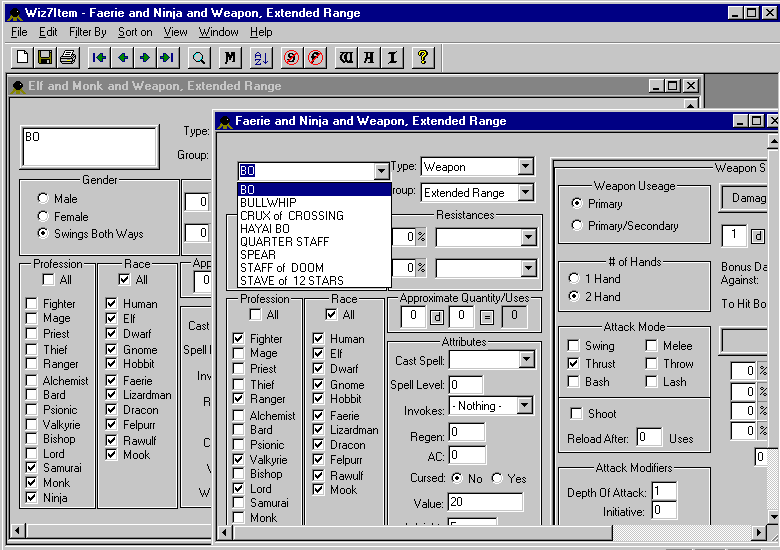
Task: Select the Primary/Secondary weapon usage radio
Action: coord(577,226)
